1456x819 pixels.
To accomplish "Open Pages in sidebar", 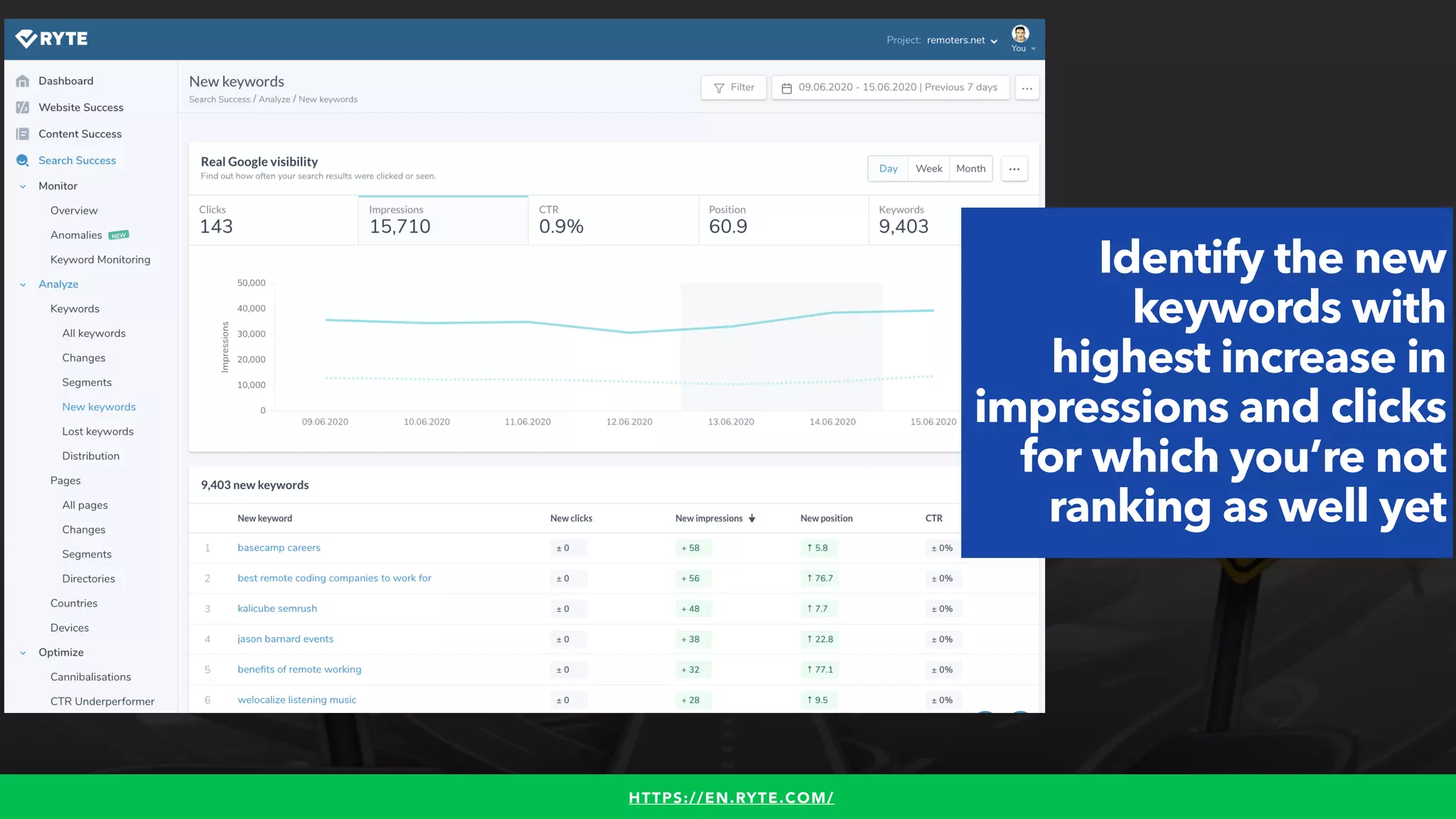I will tap(65, 481).
